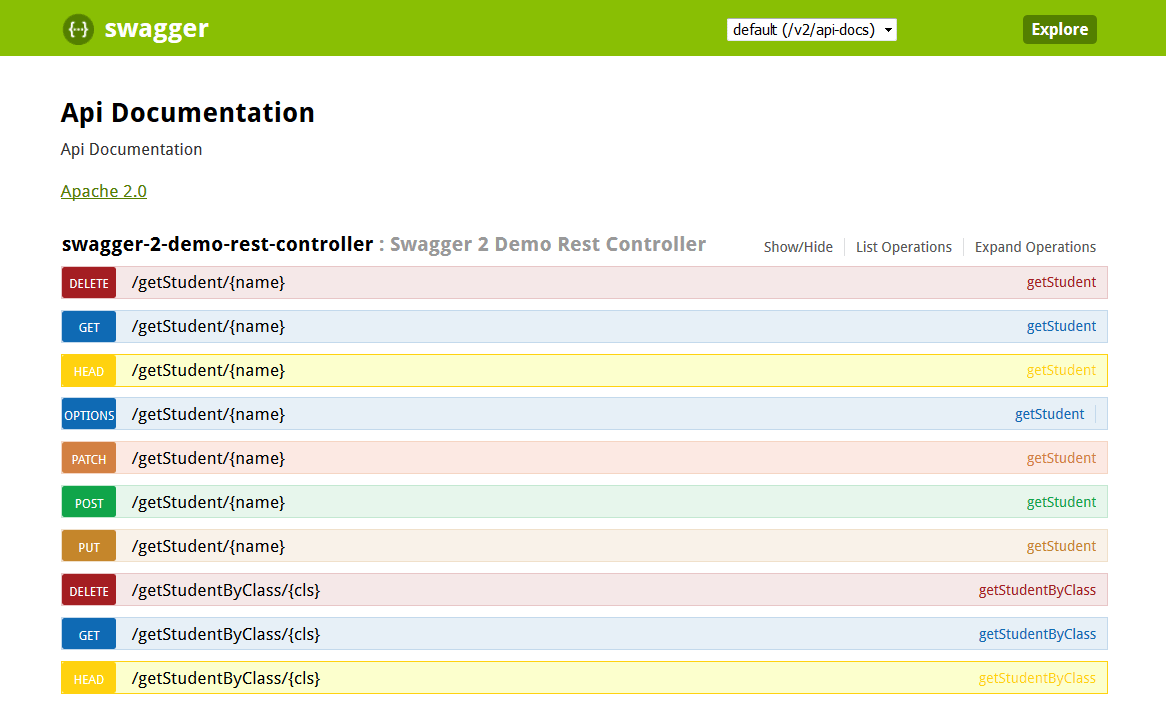Click the POST badge on /getStudent/{name}
1166x704 pixels.
pyautogui.click(x=88, y=502)
